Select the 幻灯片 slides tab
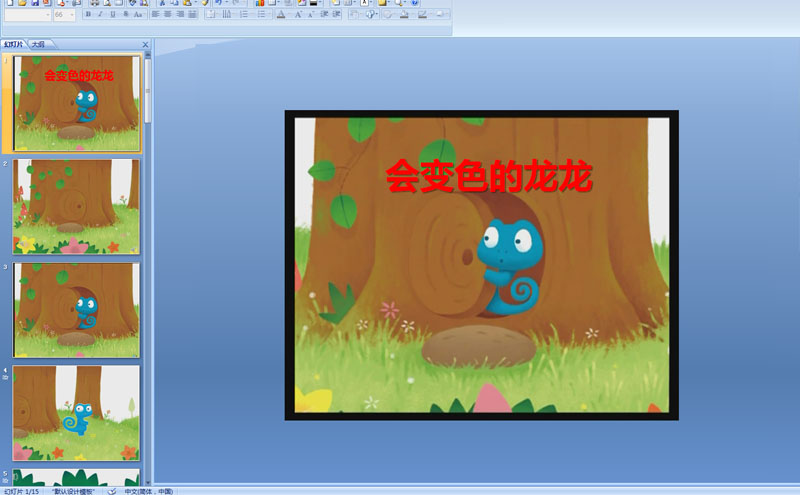This screenshot has height=495, width=800. 14,44
